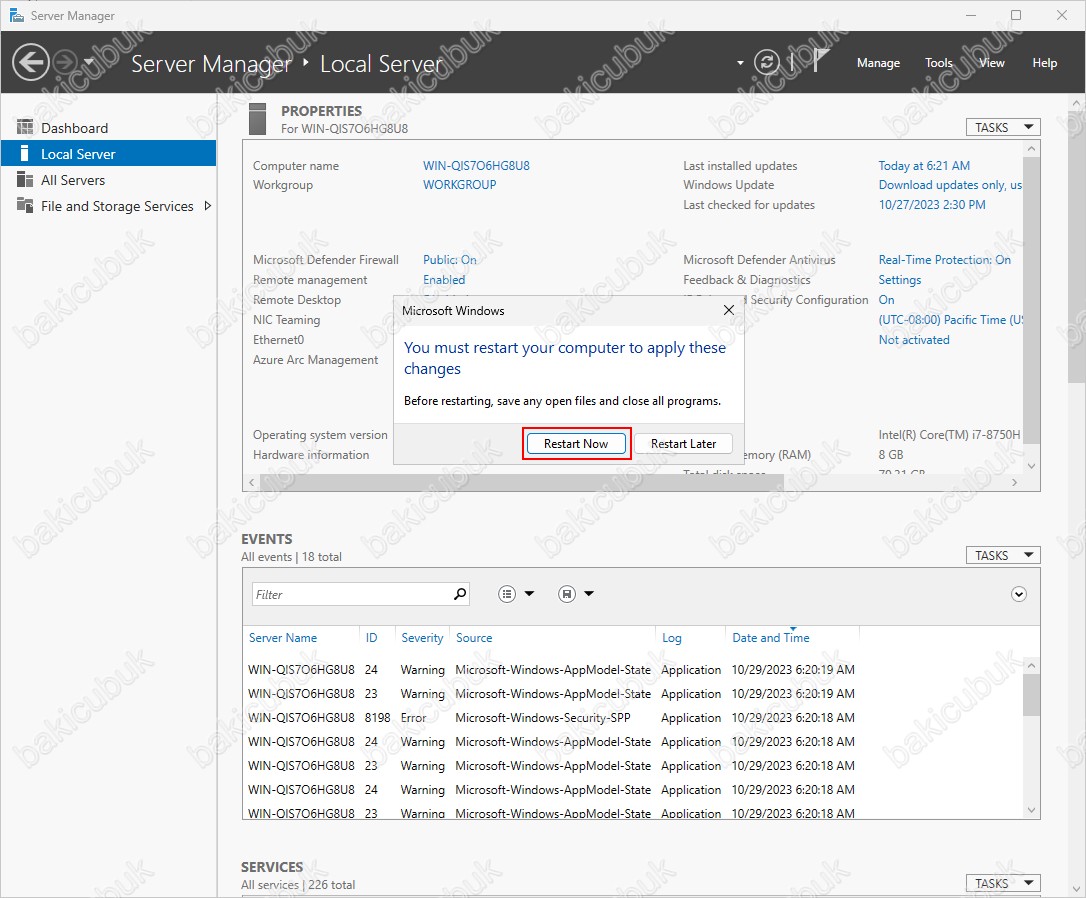The height and width of the screenshot is (898, 1086).
Task: Click the save query icon
Action: (567, 594)
